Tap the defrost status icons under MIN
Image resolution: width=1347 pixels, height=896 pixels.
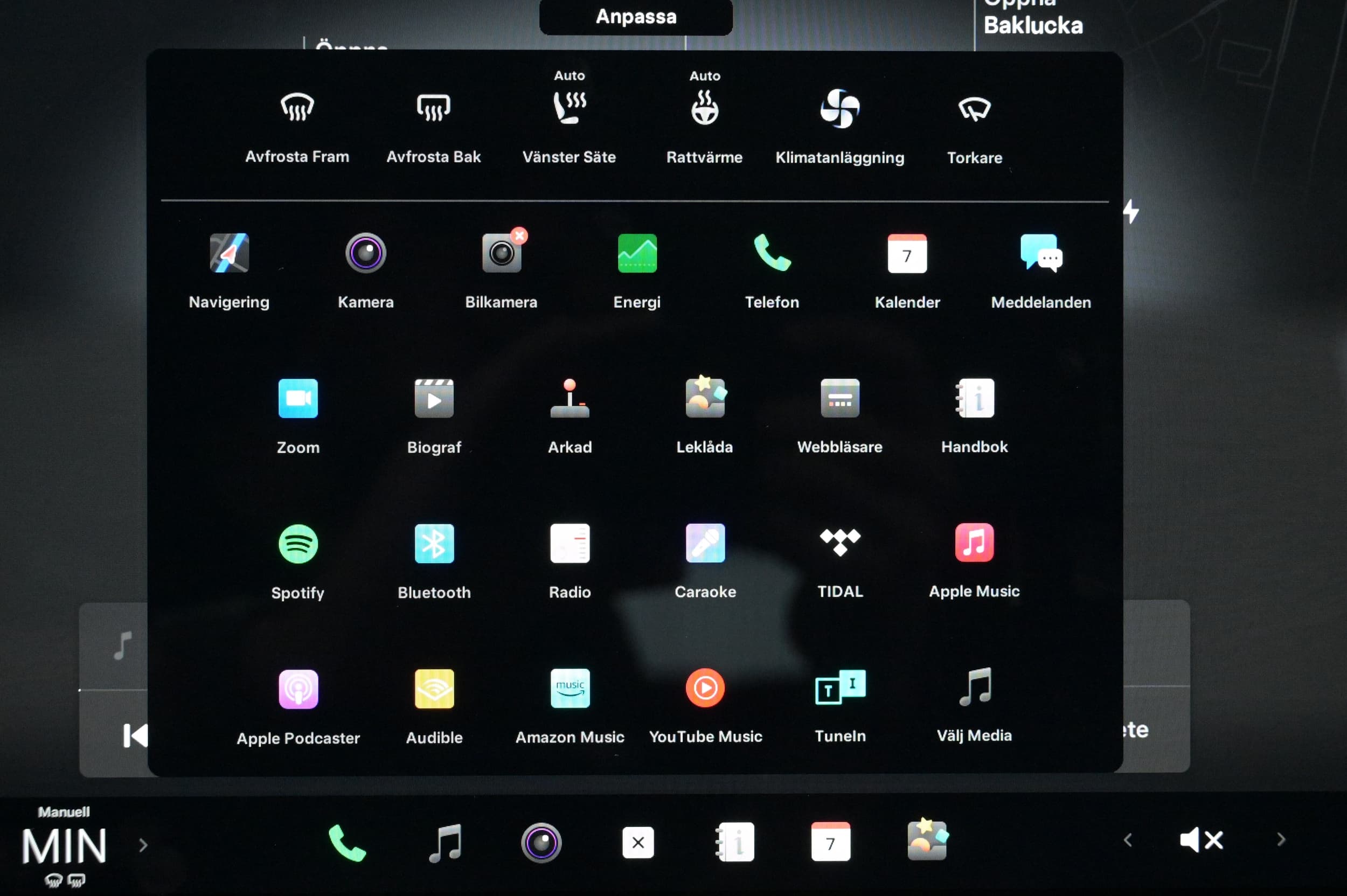65,880
